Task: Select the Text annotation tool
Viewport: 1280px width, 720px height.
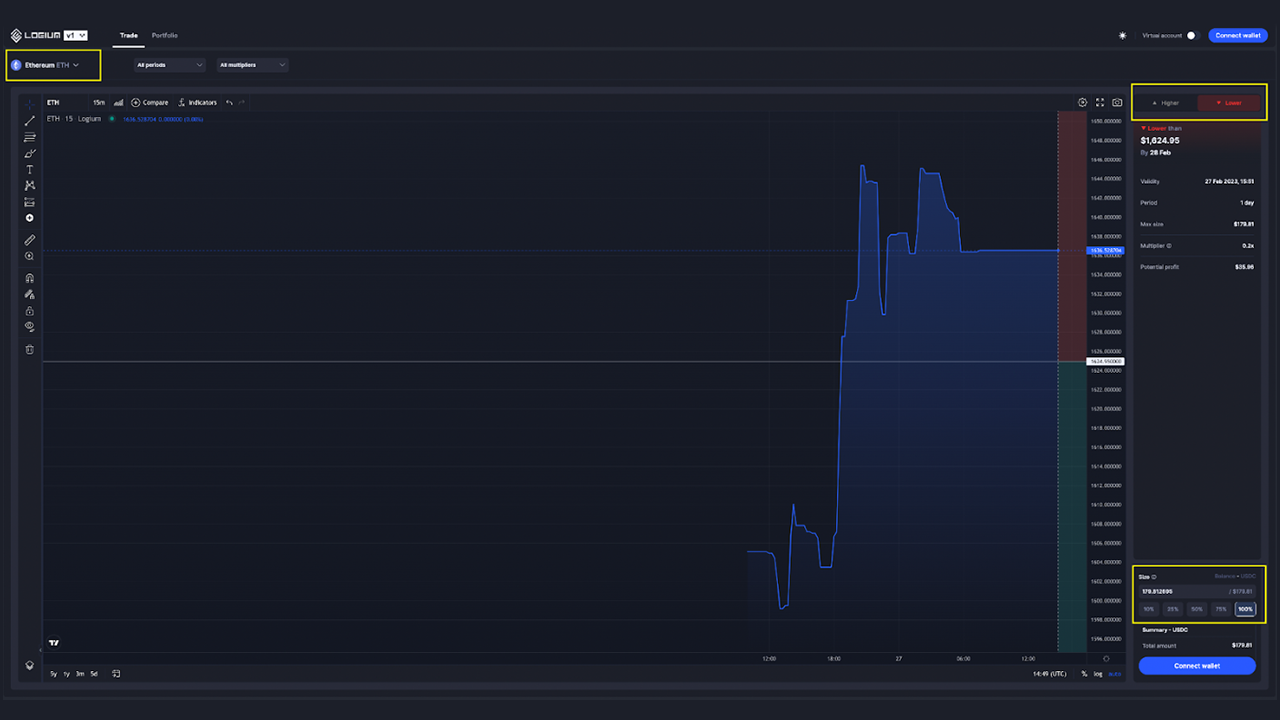Action: pyautogui.click(x=30, y=170)
